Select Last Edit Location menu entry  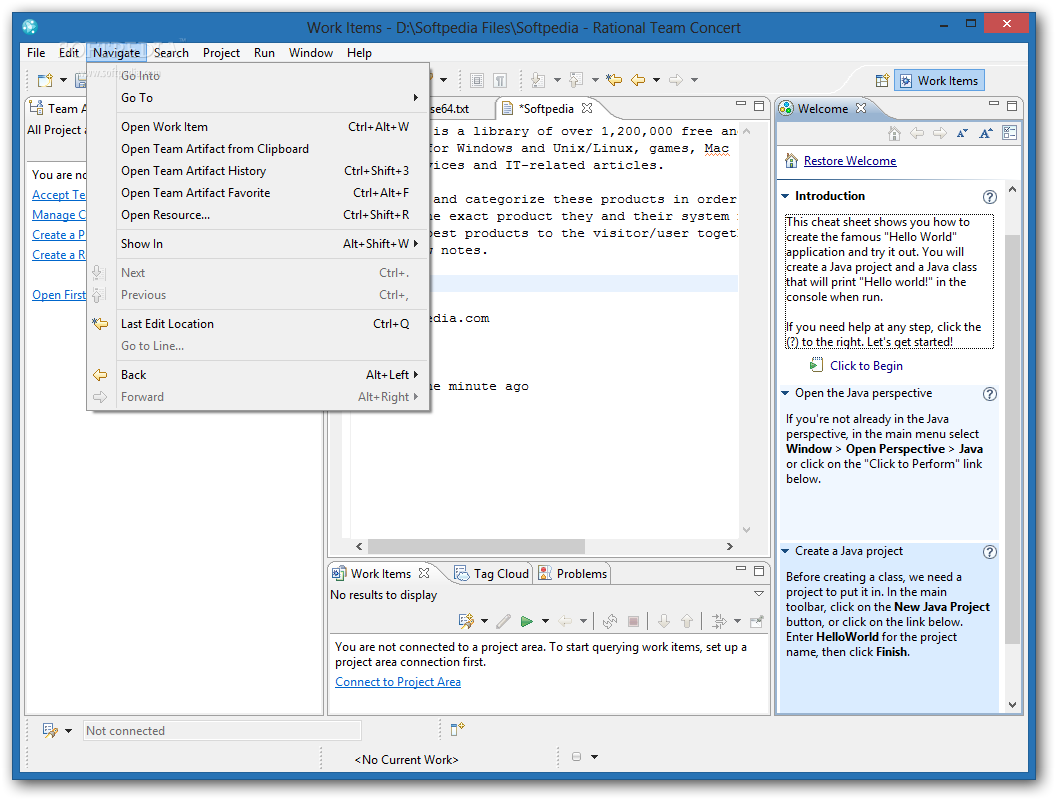(259, 324)
